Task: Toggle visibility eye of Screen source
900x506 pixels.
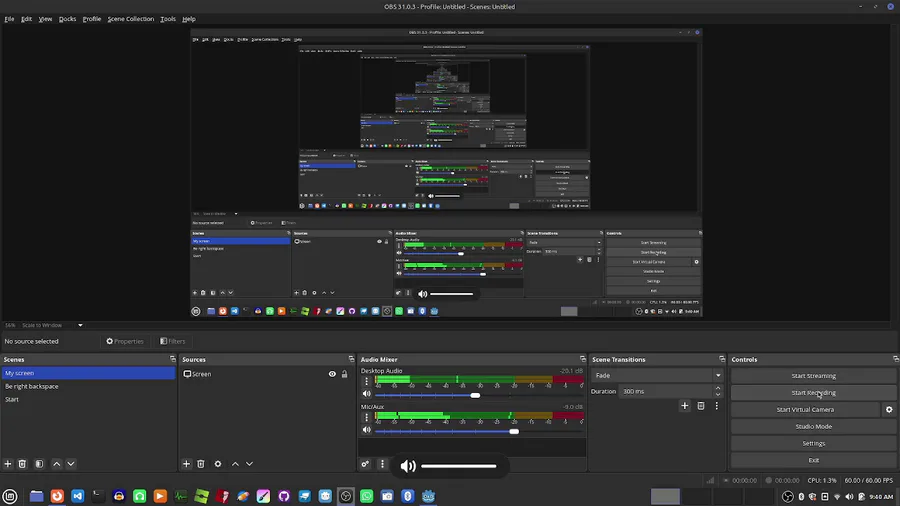Action: coord(332,374)
